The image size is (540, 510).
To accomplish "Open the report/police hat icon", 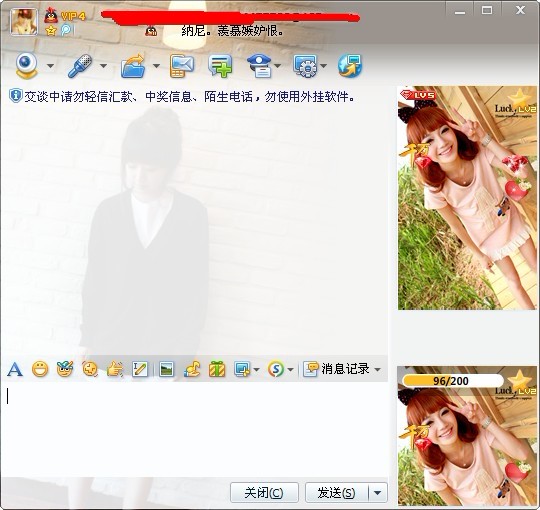I will [x=260, y=65].
